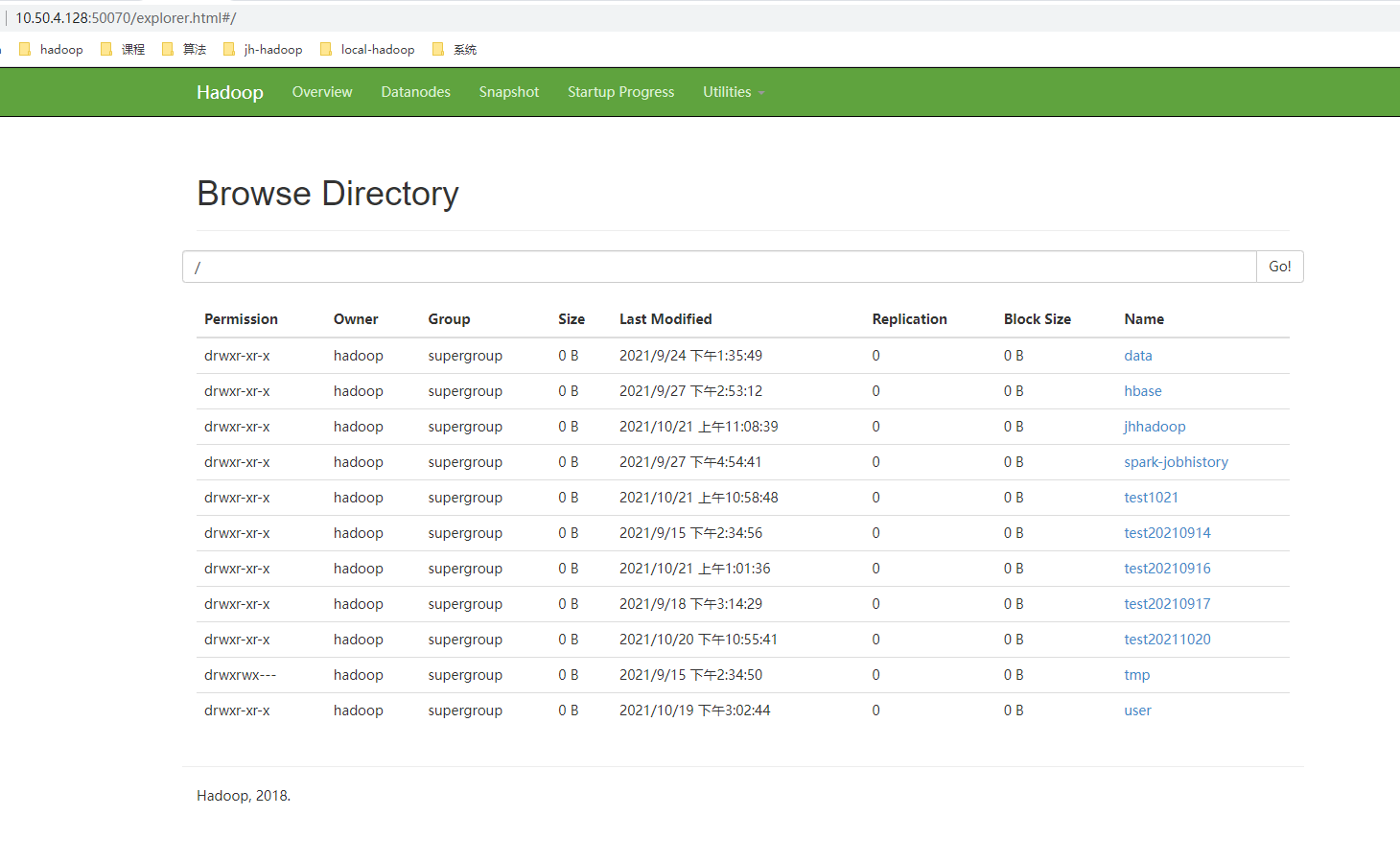Image resolution: width=1400 pixels, height=862 pixels.
Task: Click the Group column header
Action: 449,319
